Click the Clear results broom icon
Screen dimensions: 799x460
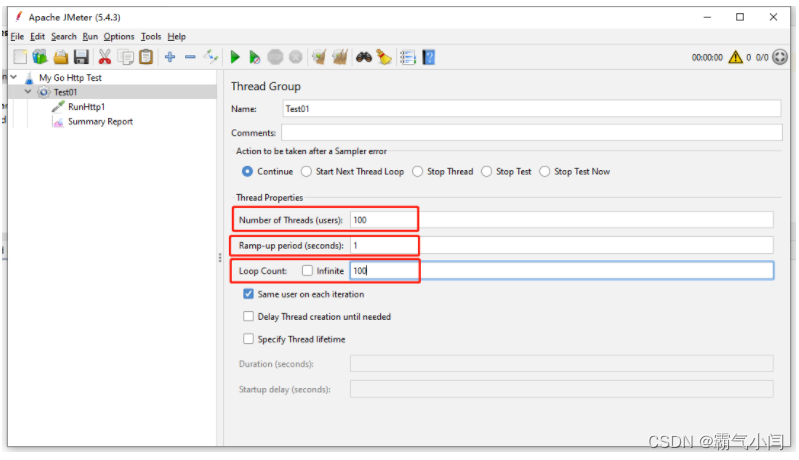click(319, 57)
